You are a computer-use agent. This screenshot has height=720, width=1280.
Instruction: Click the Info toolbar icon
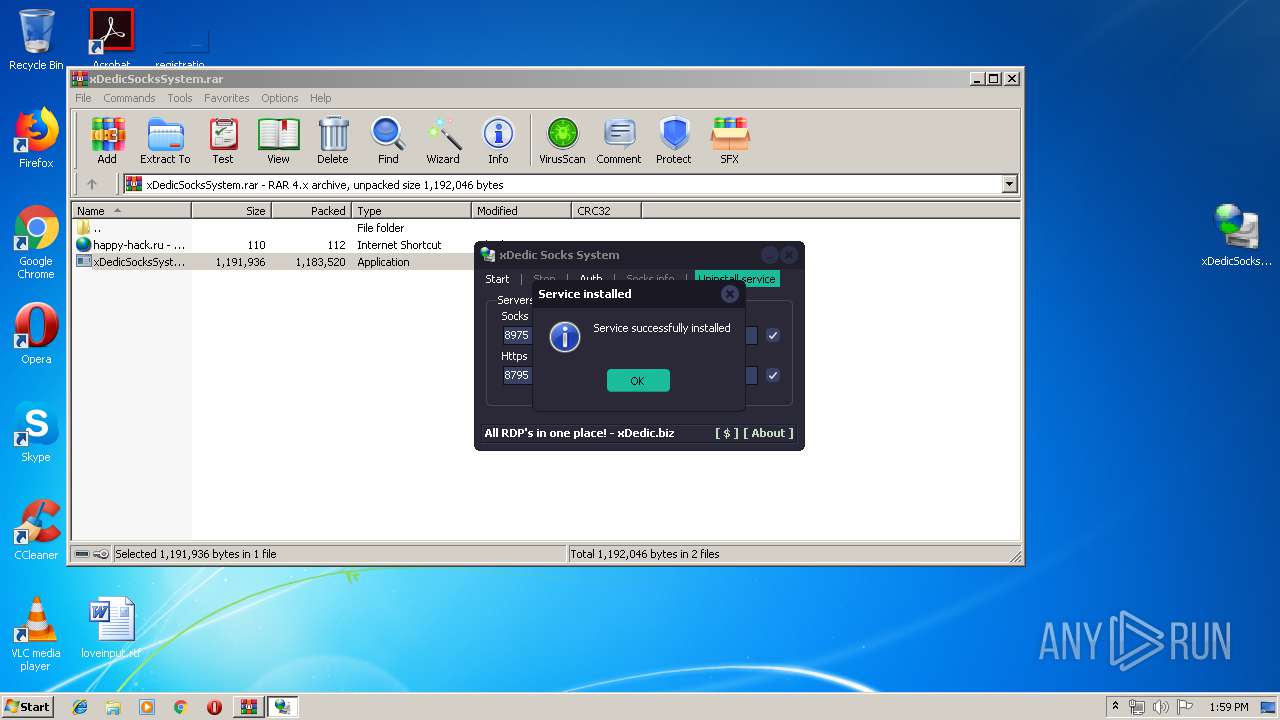point(498,140)
